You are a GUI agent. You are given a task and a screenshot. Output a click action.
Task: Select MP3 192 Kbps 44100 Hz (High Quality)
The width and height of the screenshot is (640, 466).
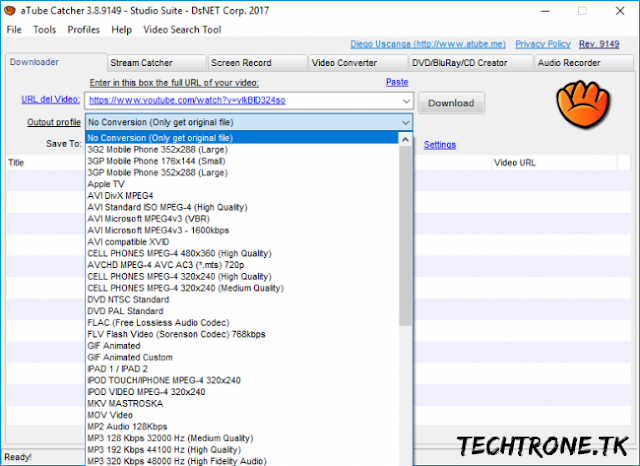[x=242, y=450]
